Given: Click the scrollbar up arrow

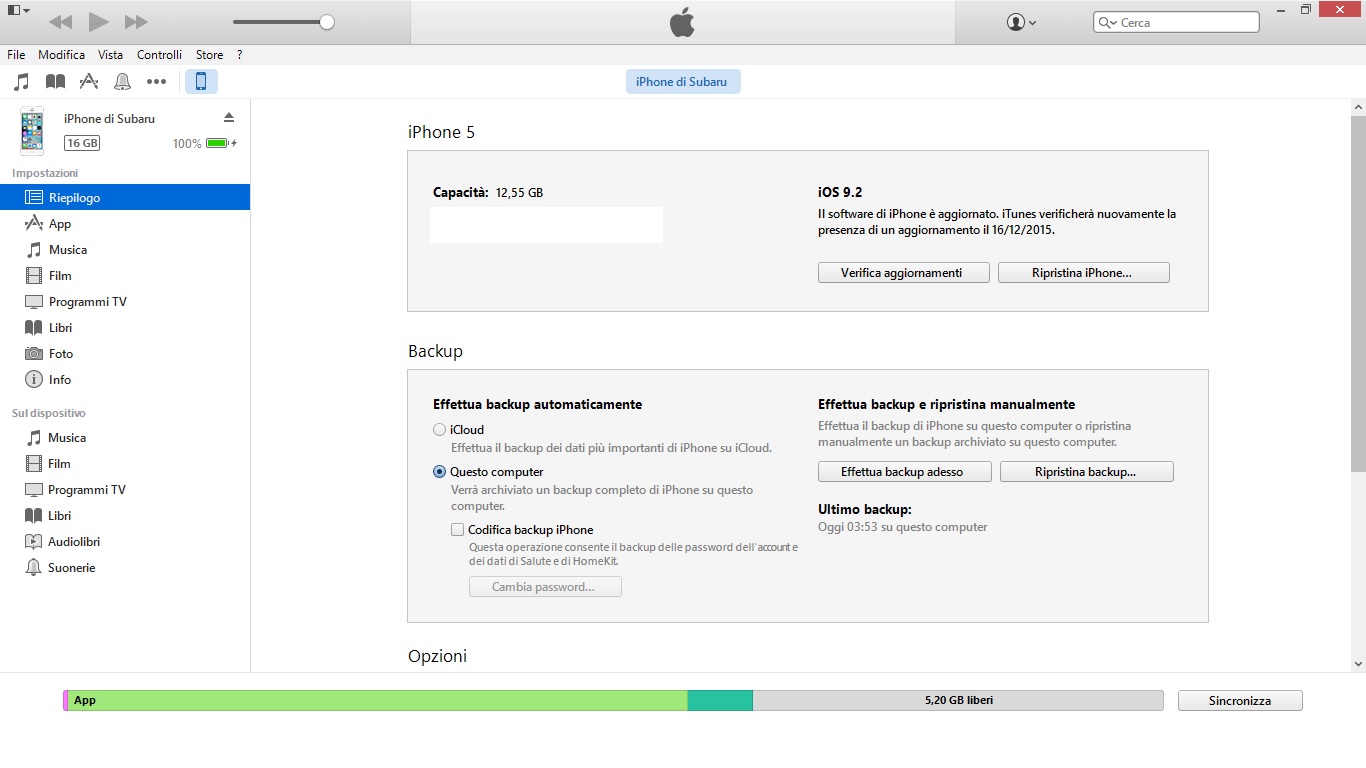Looking at the screenshot, I should click(x=1358, y=106).
